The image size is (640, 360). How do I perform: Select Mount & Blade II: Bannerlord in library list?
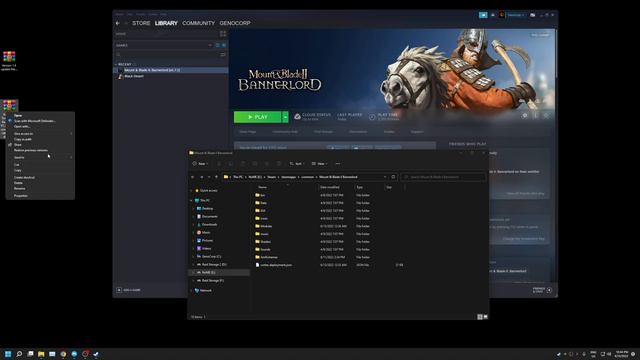click(x=171, y=70)
